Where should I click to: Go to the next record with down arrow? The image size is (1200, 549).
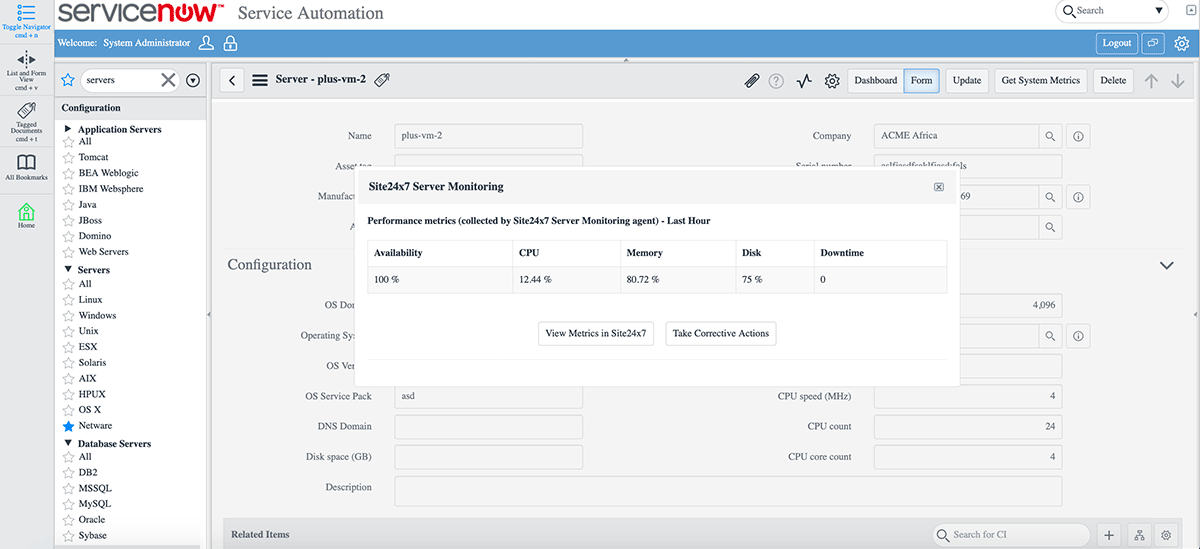(1178, 81)
